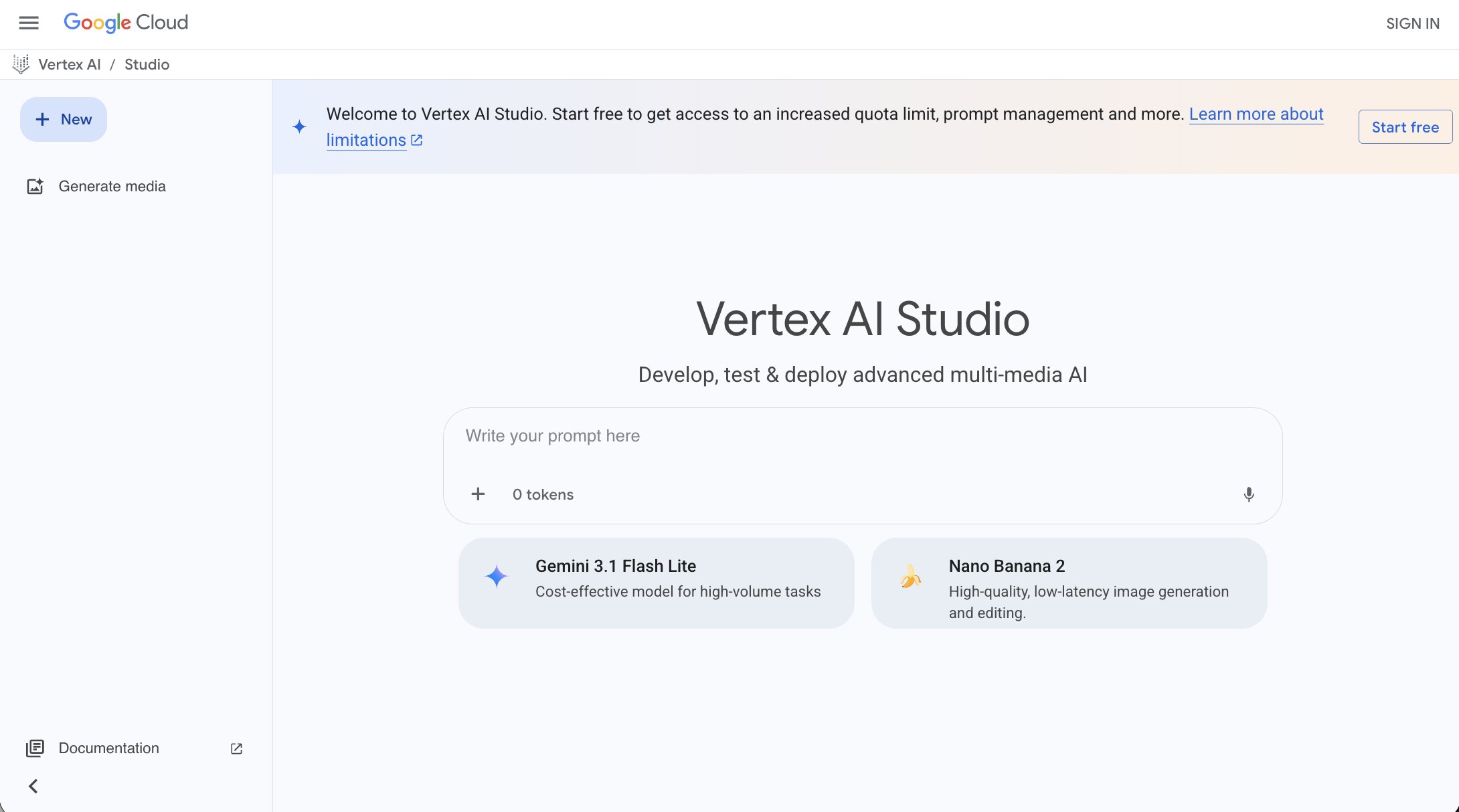Click the 0 tokens counter

(x=543, y=494)
